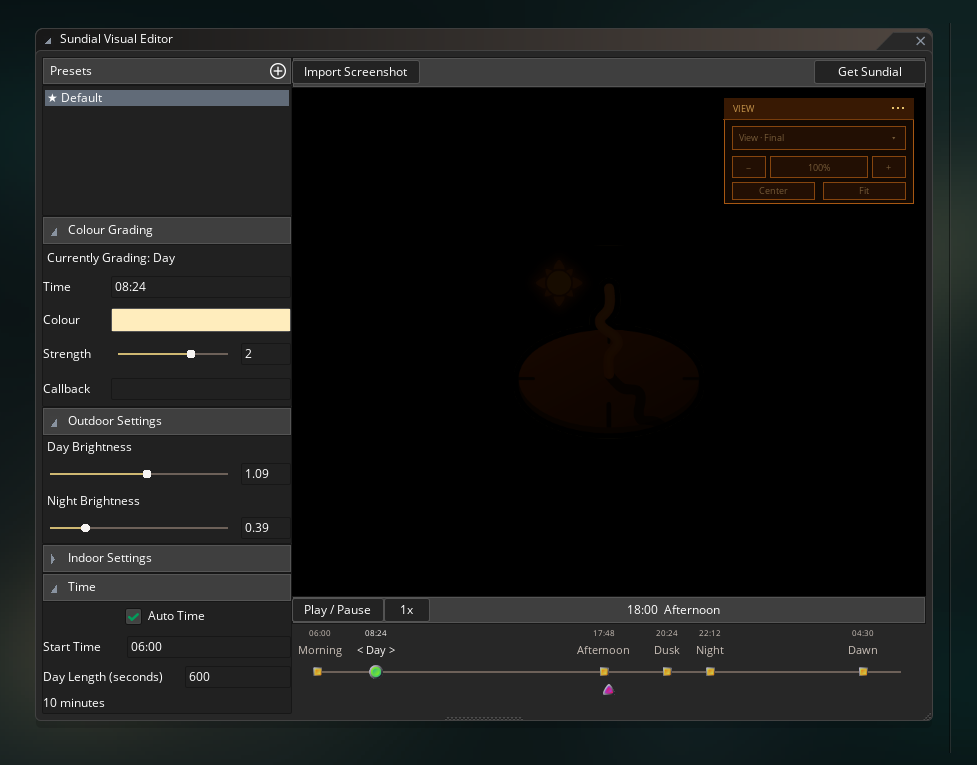Click the 100% zoom level button
Screen dimensions: 977x765
819,167
